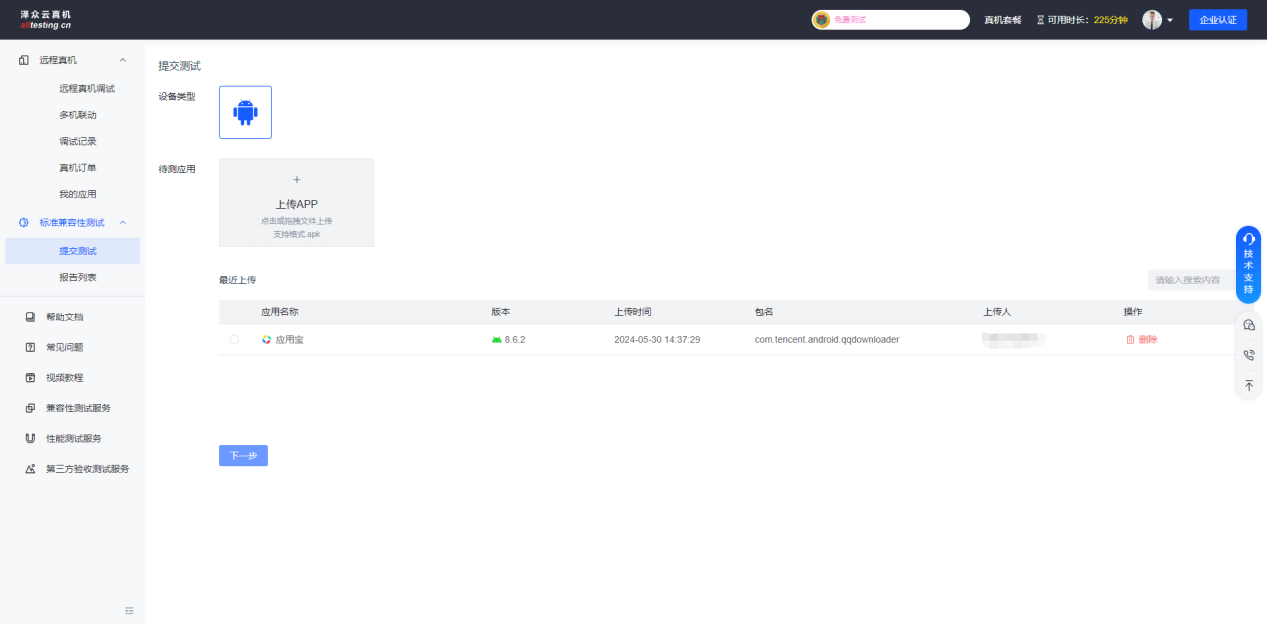Click the search input for recent uploads
Screen dimensions: 1267x624
[1190, 280]
